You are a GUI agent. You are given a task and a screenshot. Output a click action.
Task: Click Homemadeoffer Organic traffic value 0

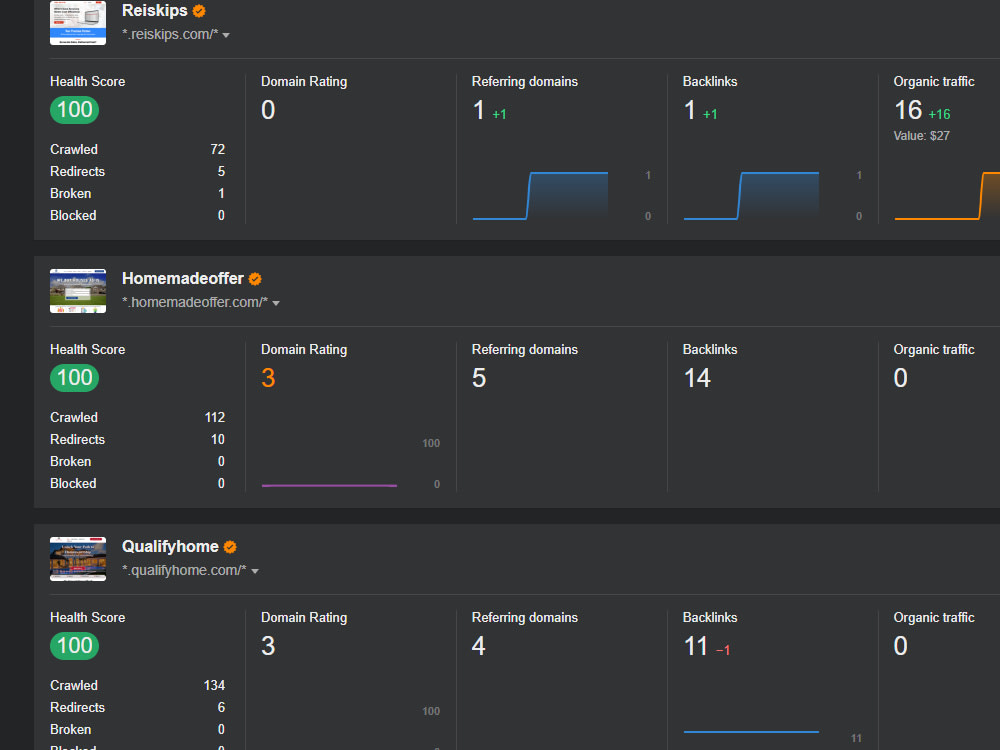[x=901, y=378]
